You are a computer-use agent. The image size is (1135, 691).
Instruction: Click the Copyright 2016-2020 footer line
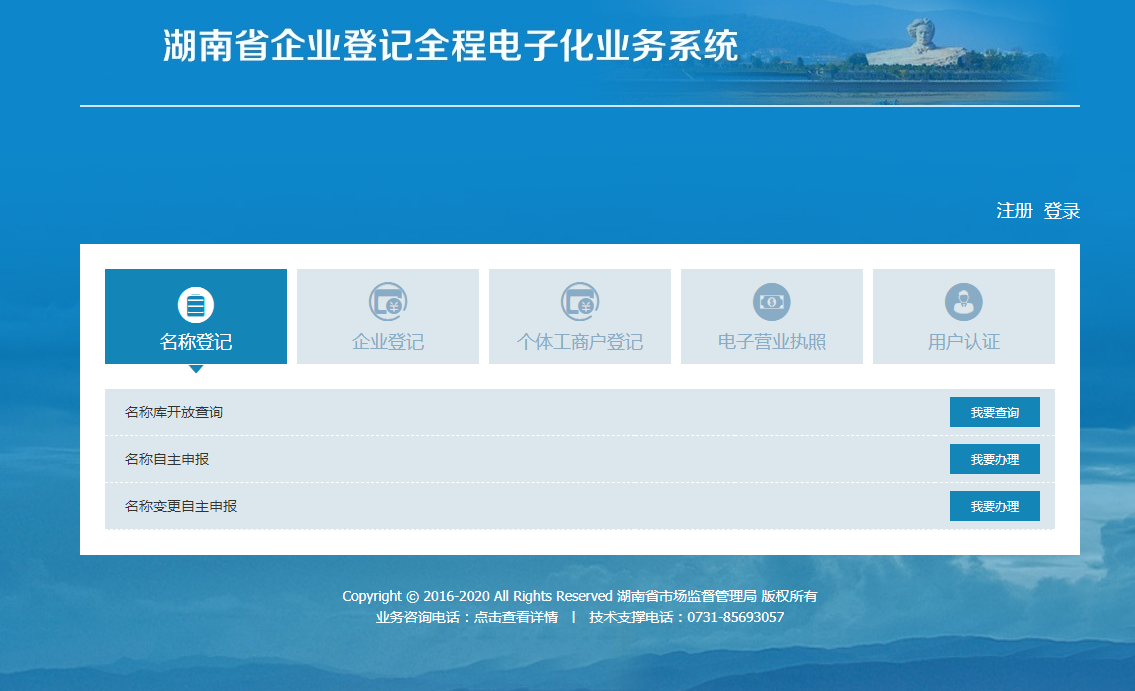[580, 596]
